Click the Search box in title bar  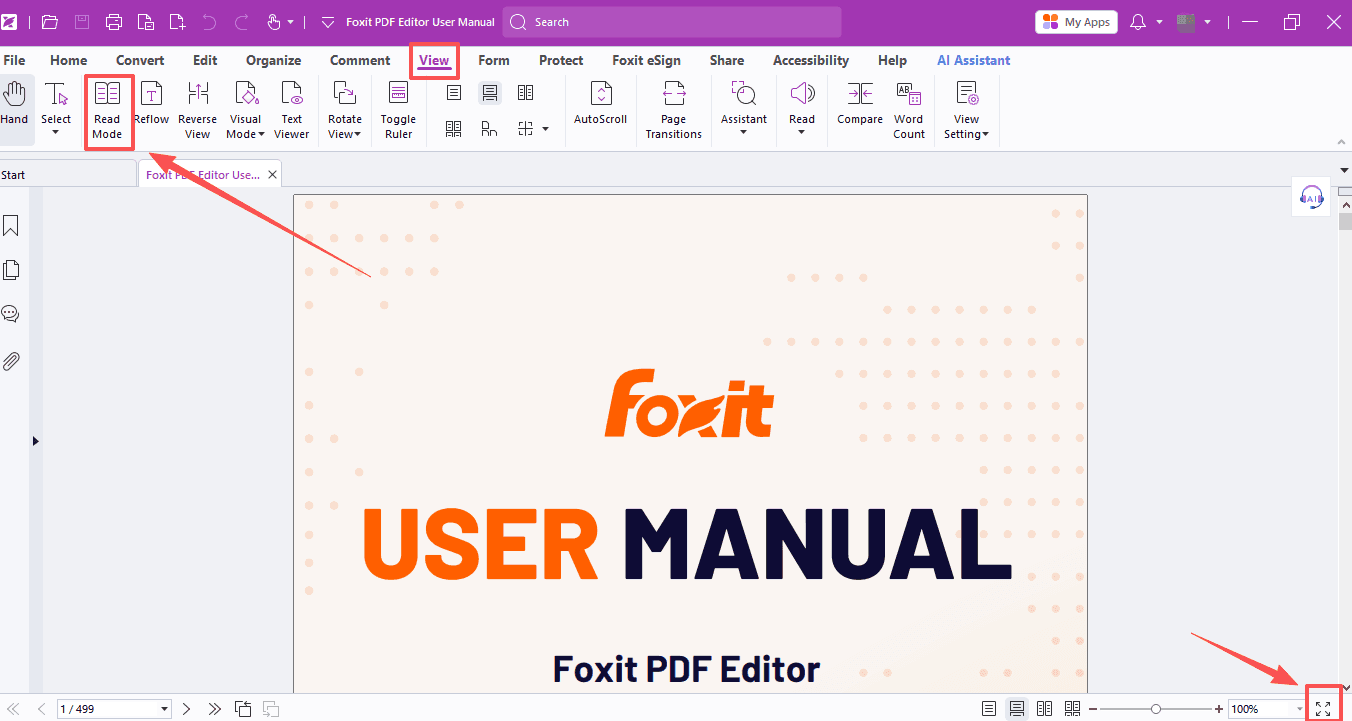pos(672,22)
